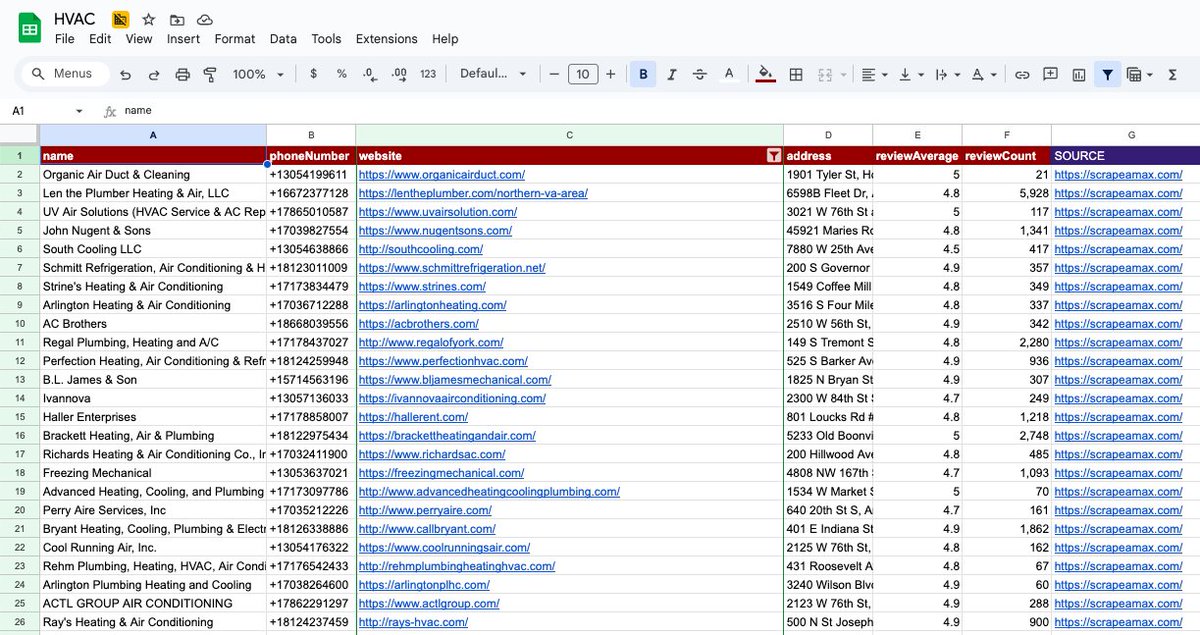Open the merge cells options arrow
Screen dimensions: 1200x635
click(x=842, y=75)
